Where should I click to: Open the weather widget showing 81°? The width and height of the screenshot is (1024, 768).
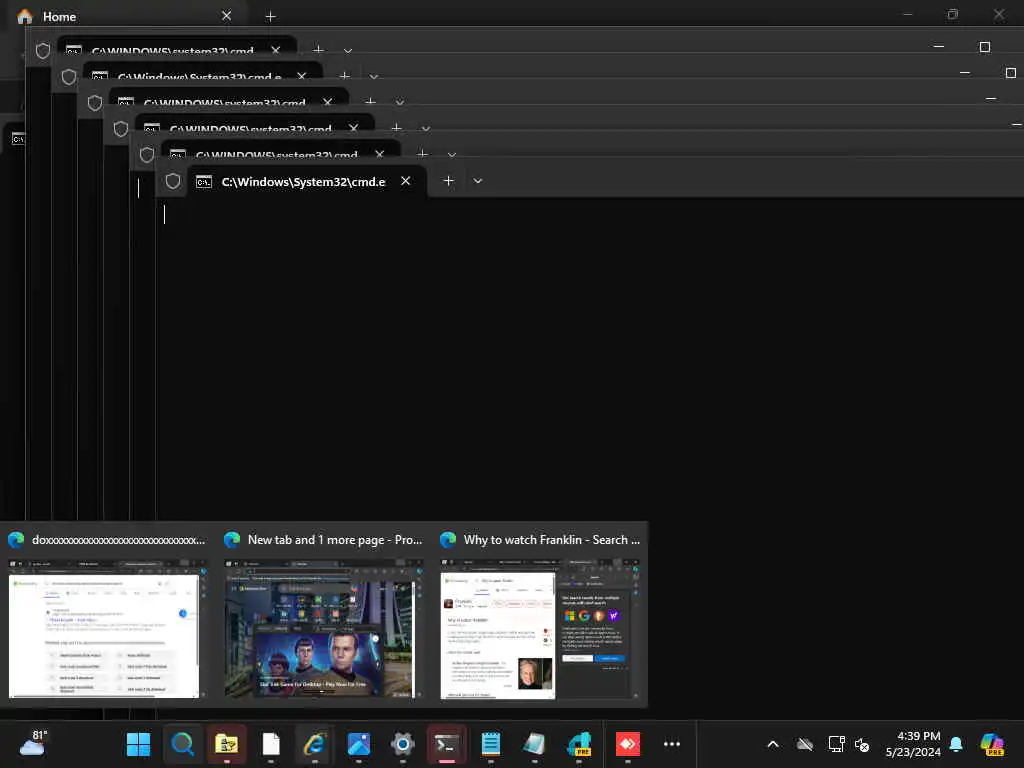[x=32, y=743]
